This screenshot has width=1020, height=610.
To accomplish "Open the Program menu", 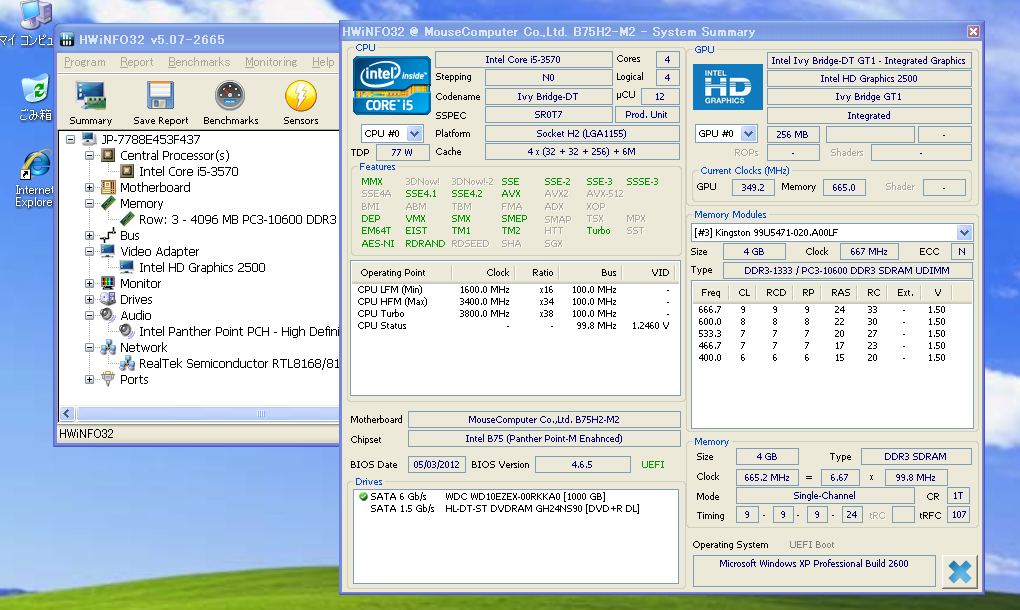I will [x=84, y=62].
